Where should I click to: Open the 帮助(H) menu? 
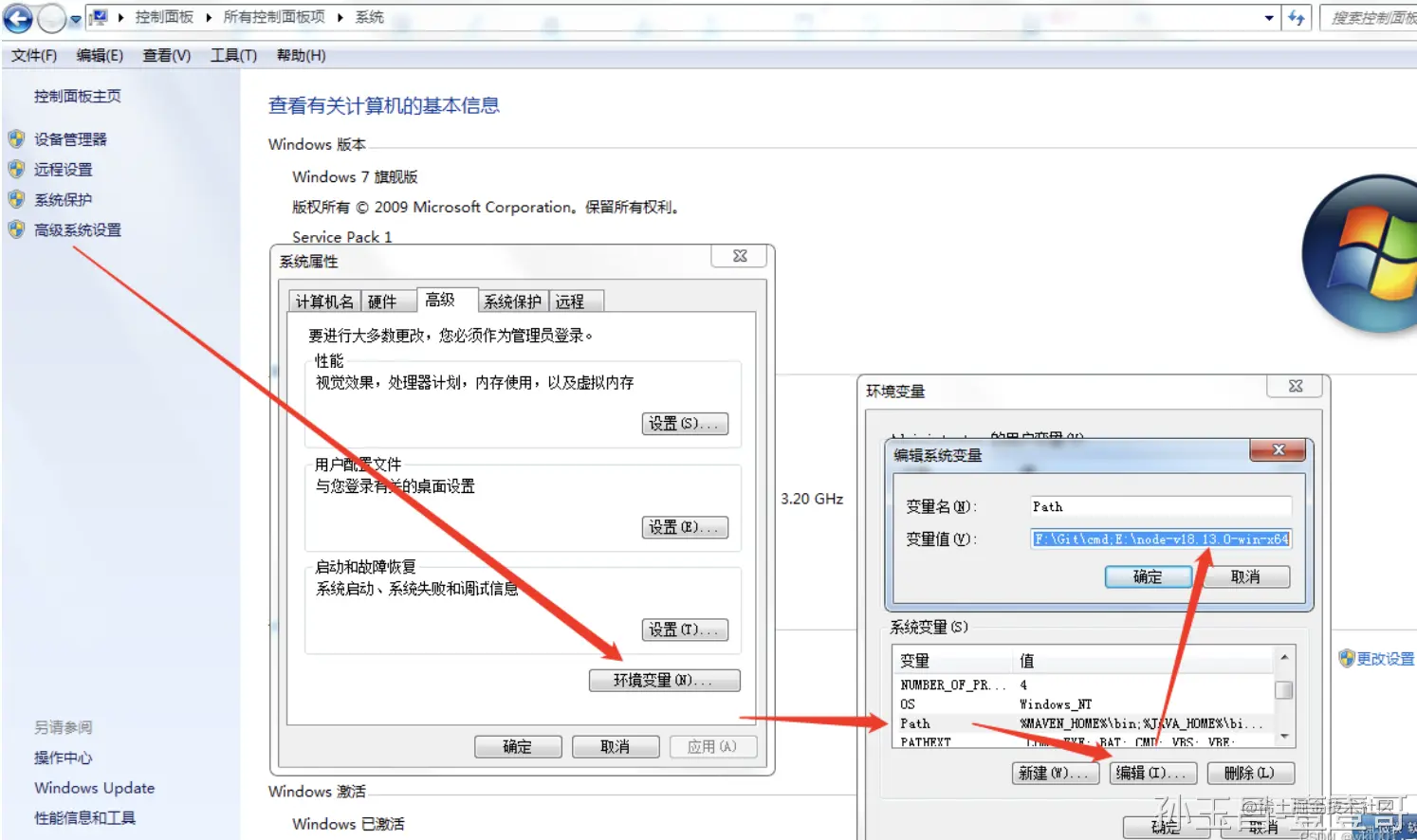(301, 56)
